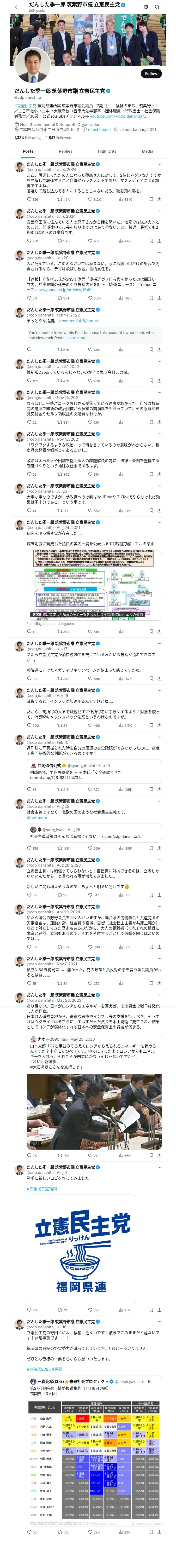This screenshot has height=1568, width=176.
Task: Bookmark the post with 167K views
Action: (x=151, y=298)
